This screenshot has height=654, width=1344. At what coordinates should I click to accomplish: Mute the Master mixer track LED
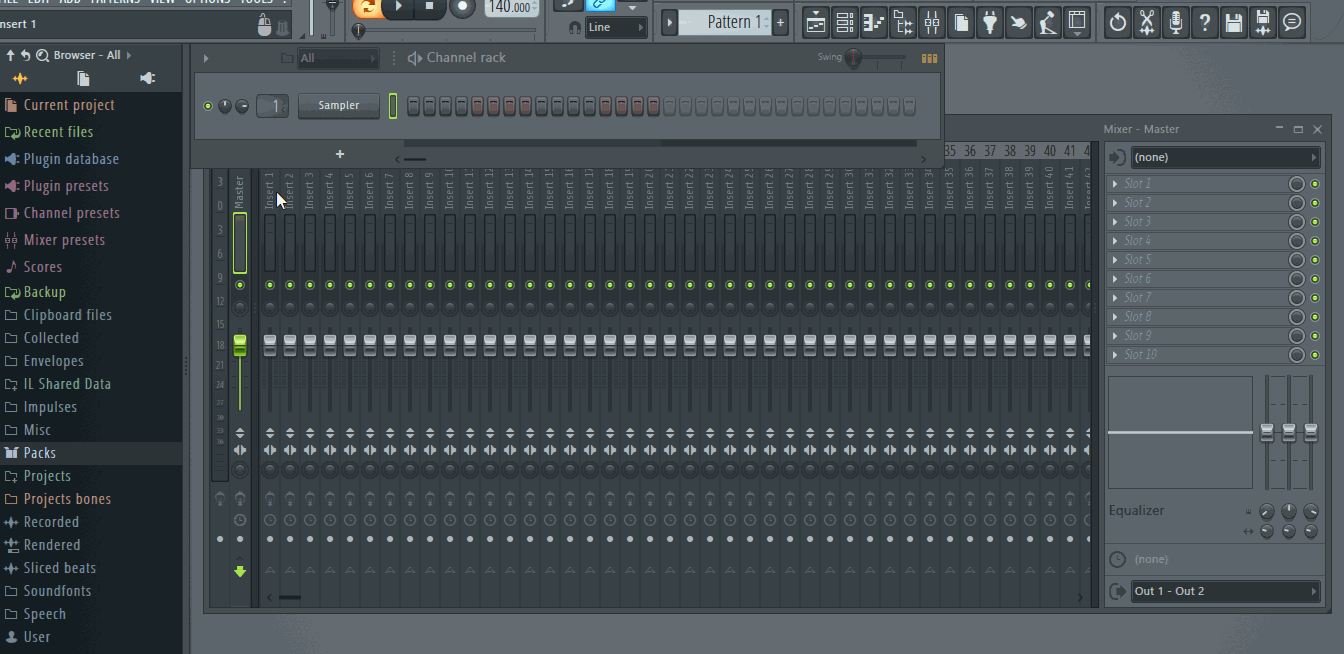[240, 285]
